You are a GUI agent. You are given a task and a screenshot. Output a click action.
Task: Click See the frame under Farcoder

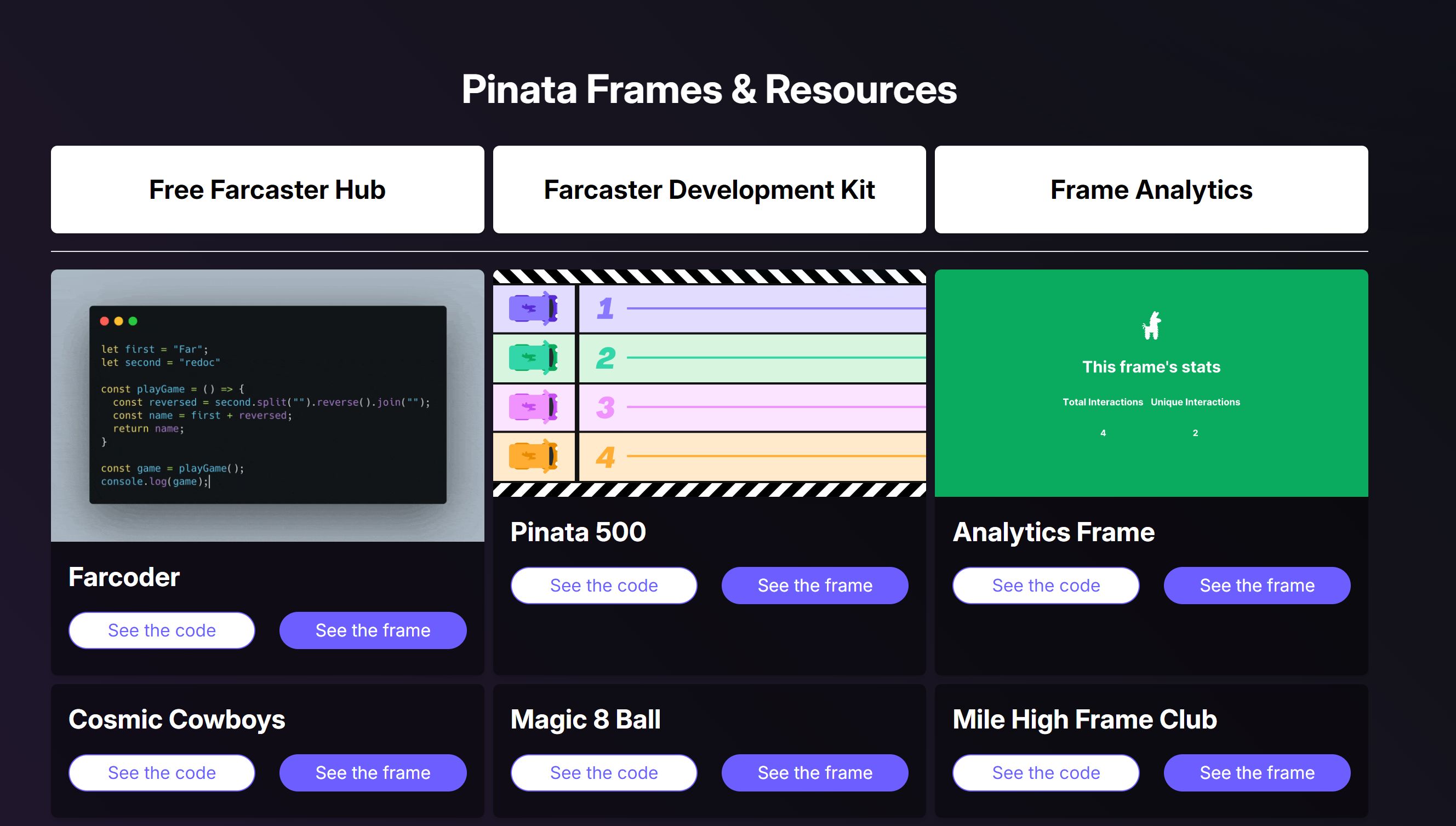373,630
